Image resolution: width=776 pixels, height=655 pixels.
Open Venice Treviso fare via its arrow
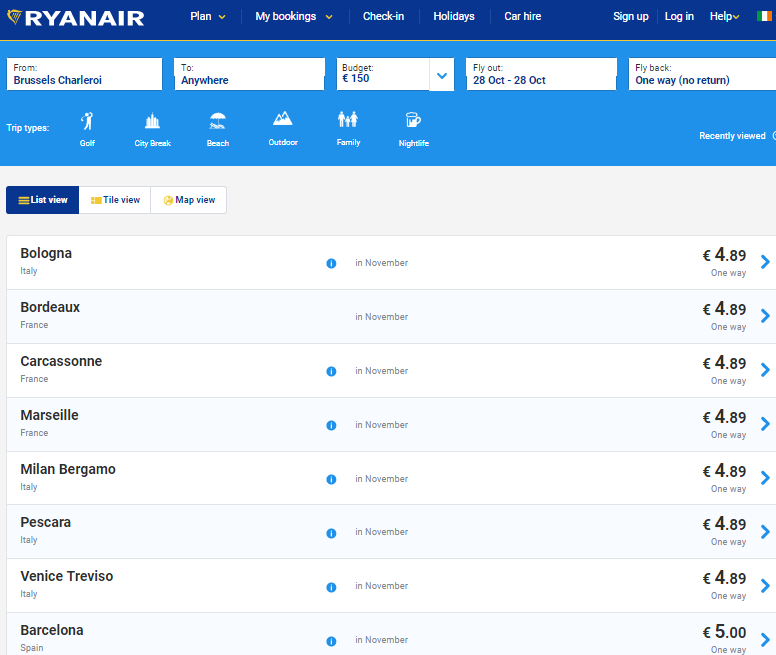(766, 585)
